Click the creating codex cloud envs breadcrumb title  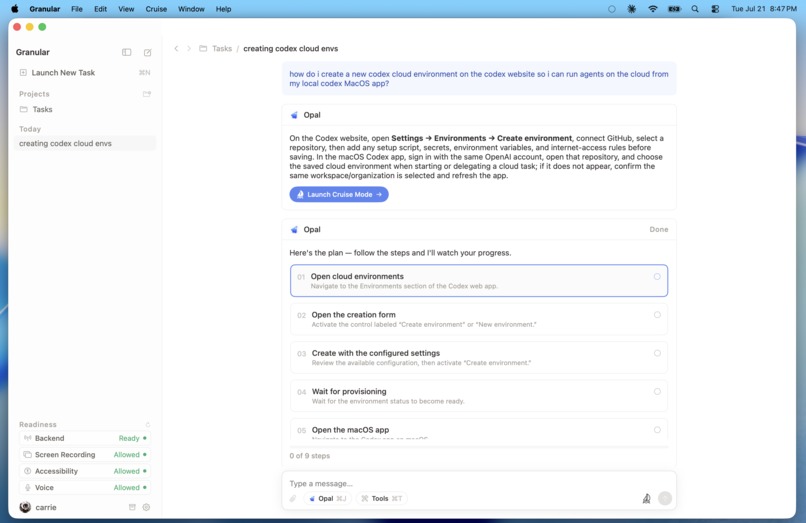click(290, 48)
